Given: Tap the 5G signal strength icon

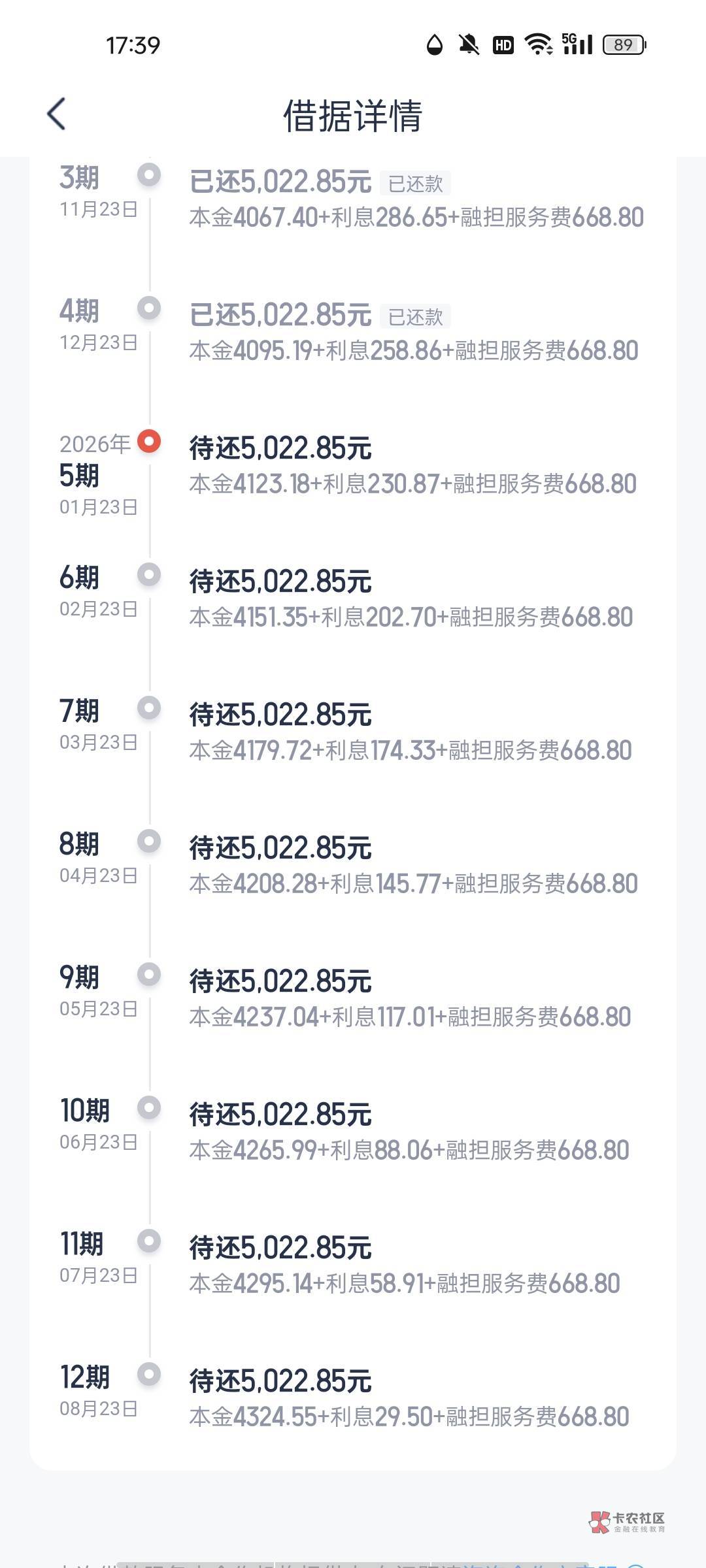Looking at the screenshot, I should 577,44.
